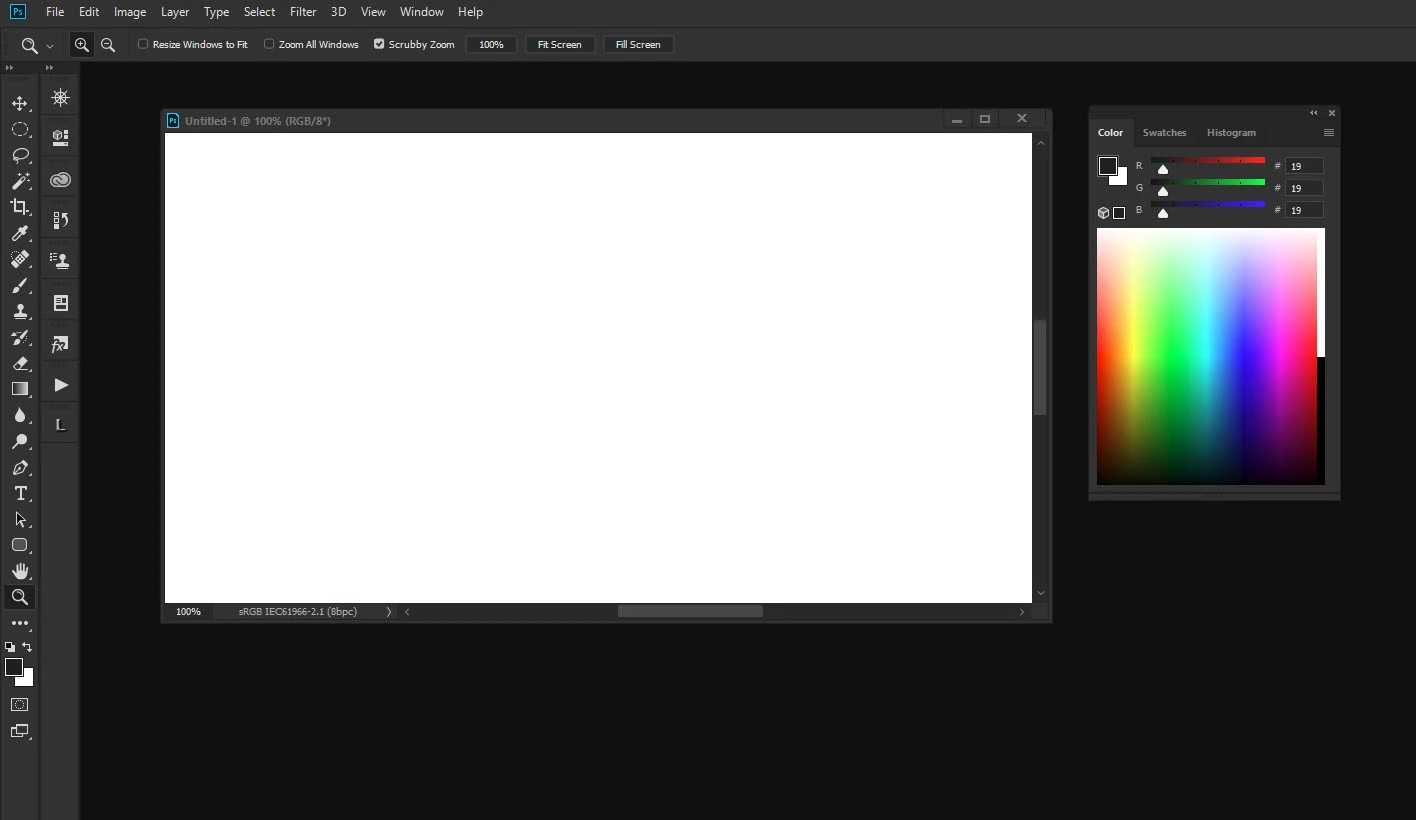The image size is (1416, 820).
Task: Click the 100% zoom button
Action: click(491, 45)
